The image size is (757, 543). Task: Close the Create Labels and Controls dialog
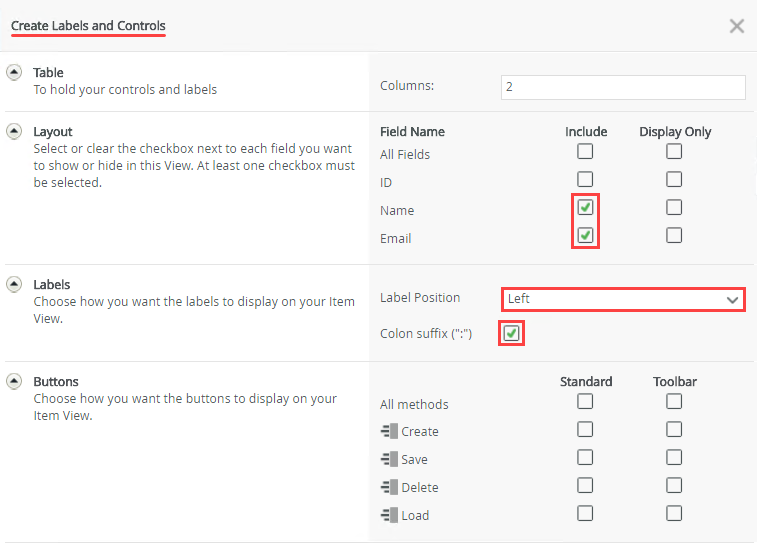[737, 26]
